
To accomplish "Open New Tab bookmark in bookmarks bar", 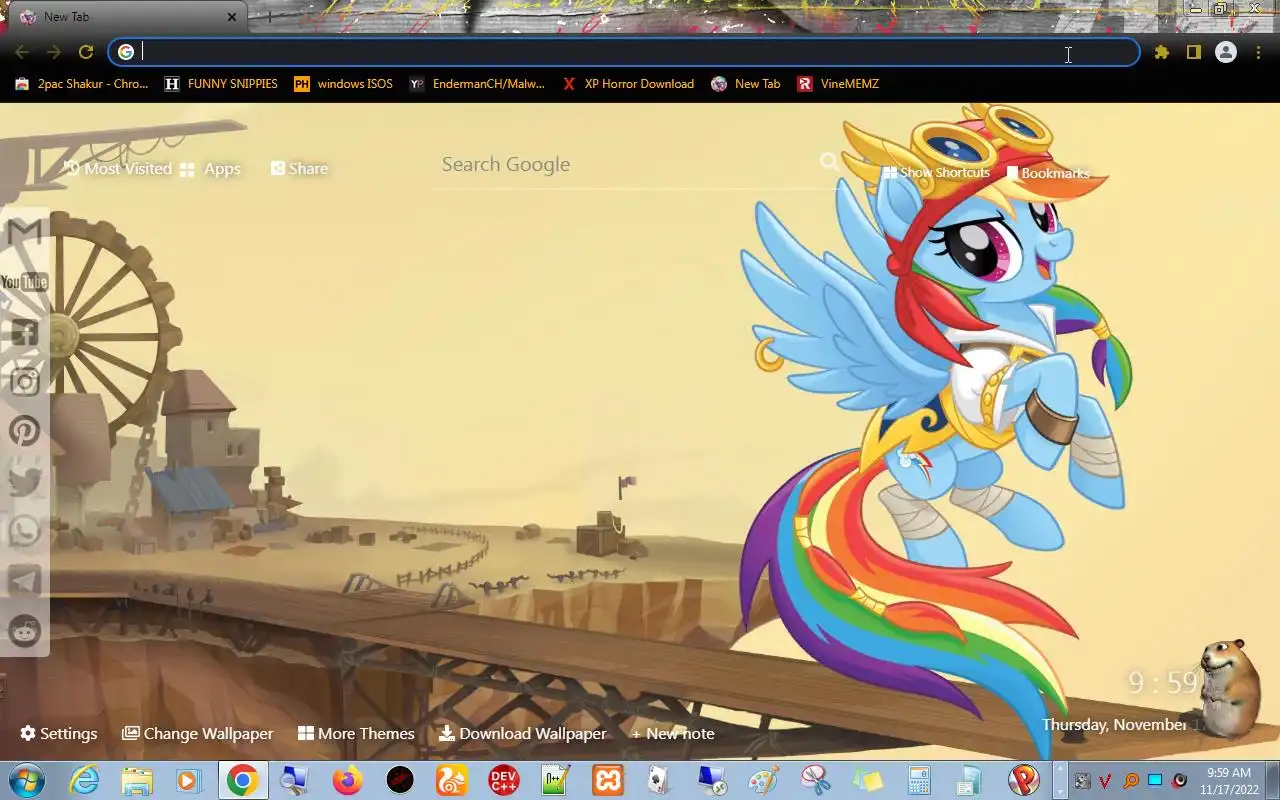I will coord(746,84).
